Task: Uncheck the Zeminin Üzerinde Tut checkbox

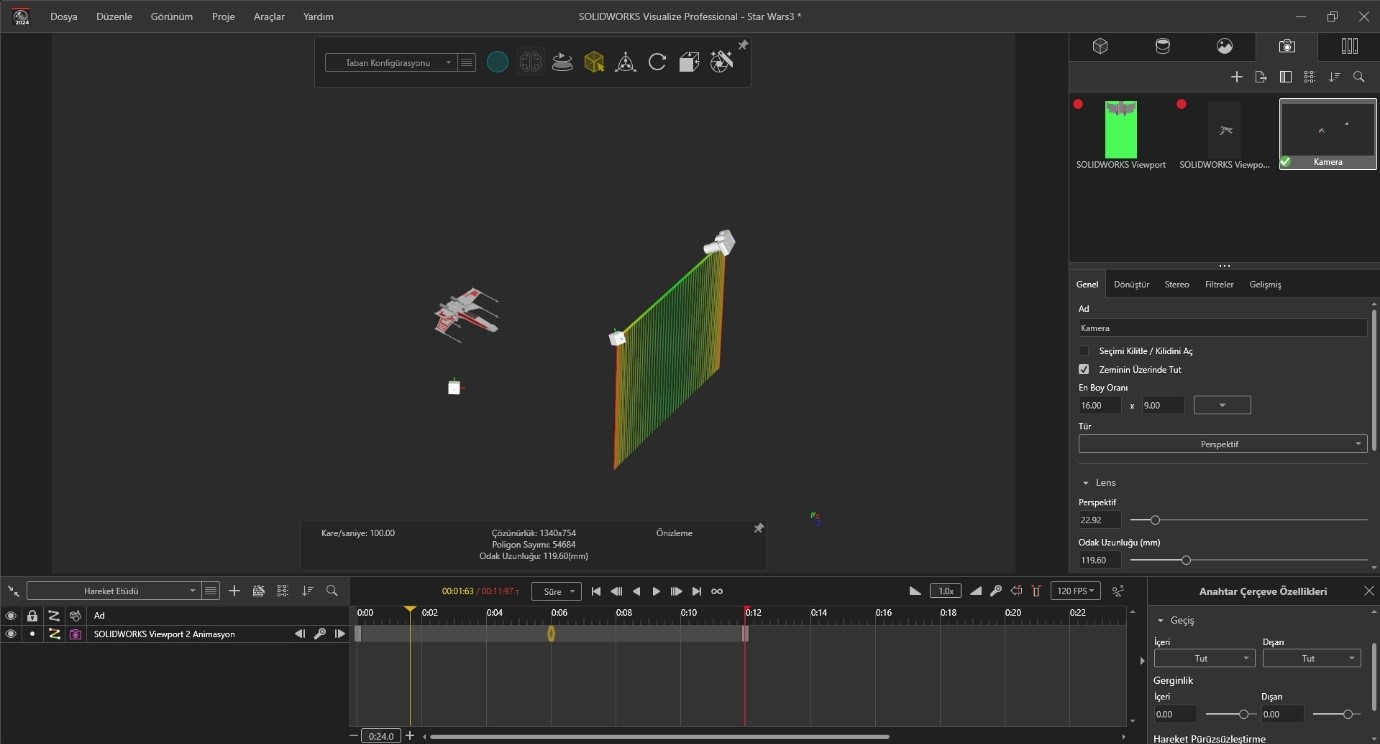Action: pos(1084,369)
